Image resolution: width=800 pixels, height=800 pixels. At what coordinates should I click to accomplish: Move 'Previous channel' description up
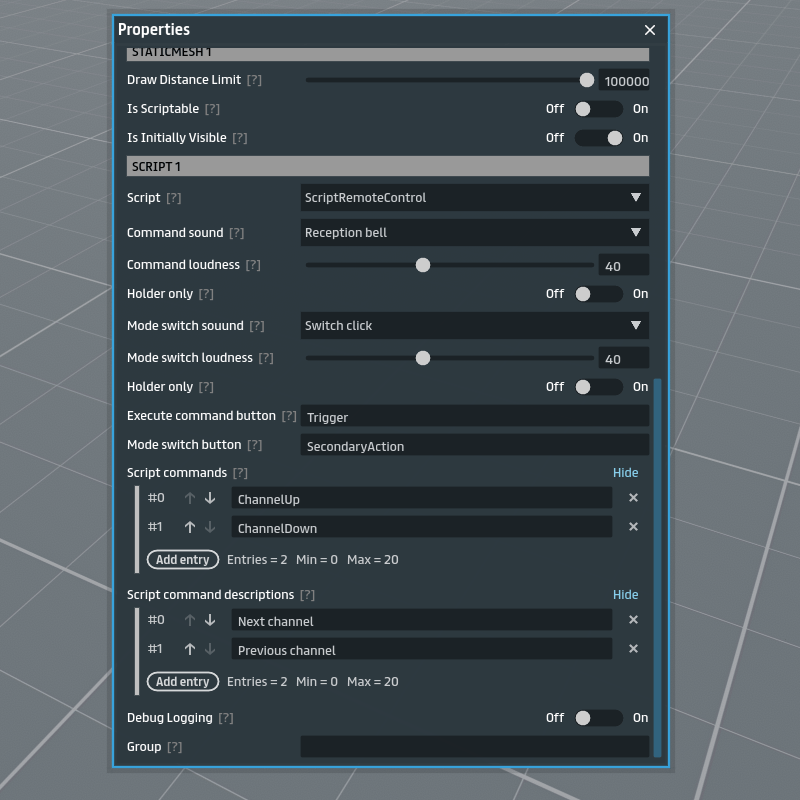pos(189,649)
